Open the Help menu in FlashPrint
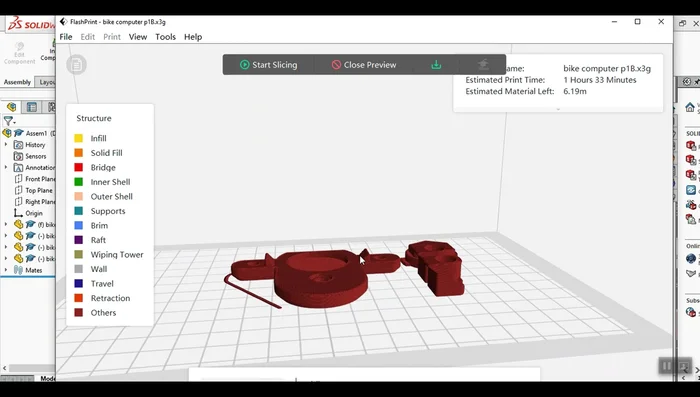Screen dimensions: 700x397 point(193,37)
